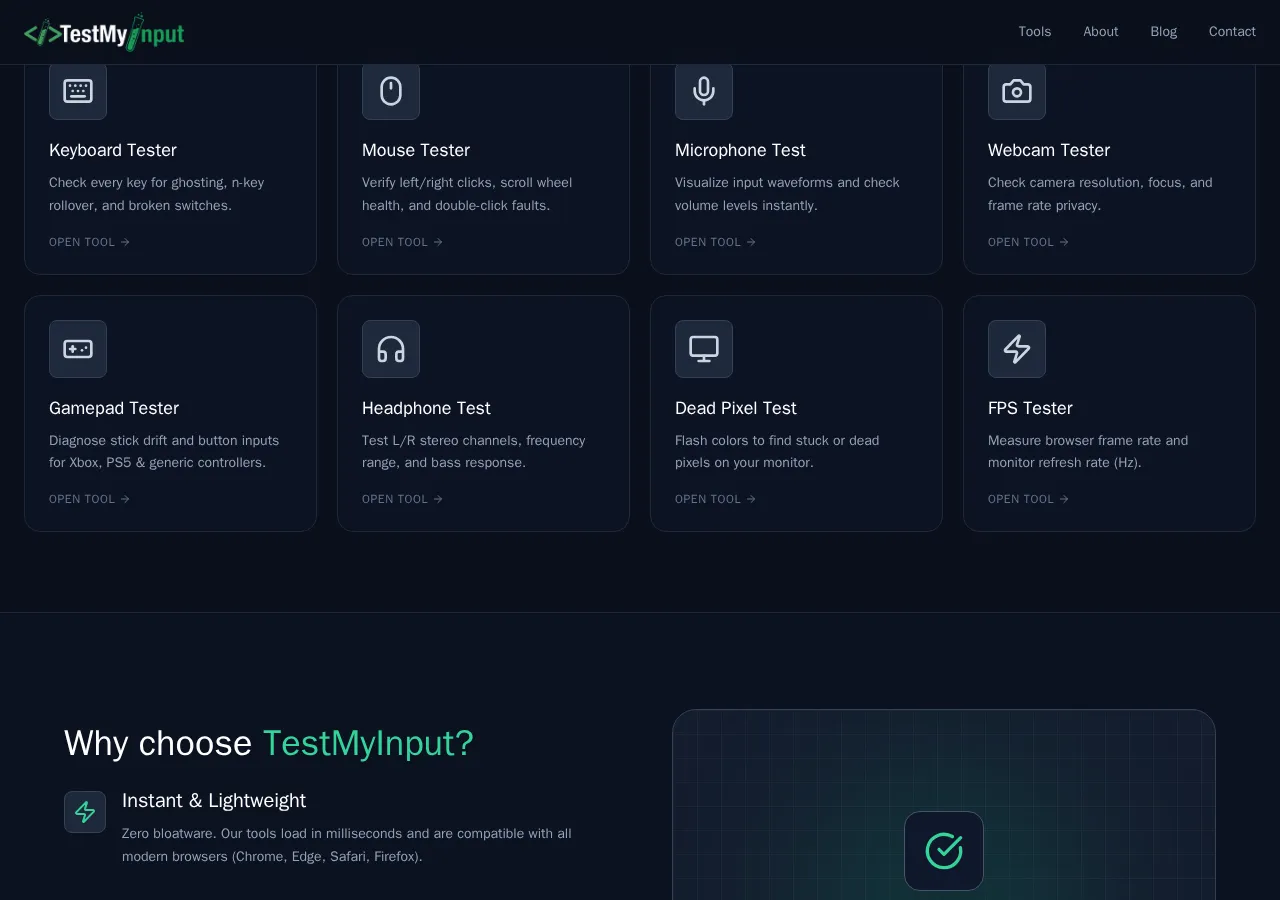Select the Dead Pixel Test heading
This screenshot has width=1280, height=900.
click(x=736, y=408)
